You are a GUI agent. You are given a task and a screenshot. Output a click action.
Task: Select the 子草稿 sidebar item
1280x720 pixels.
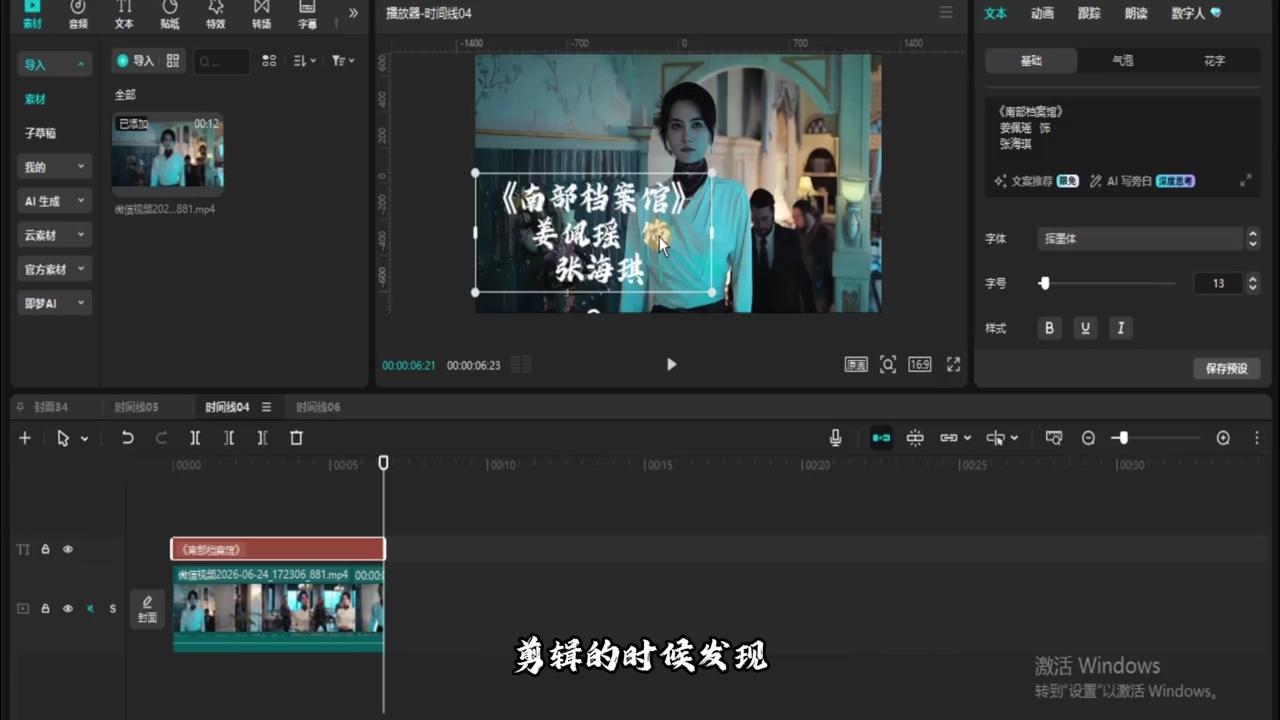[40, 133]
